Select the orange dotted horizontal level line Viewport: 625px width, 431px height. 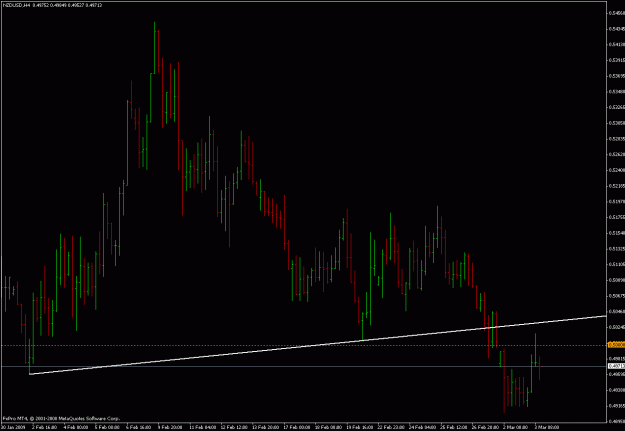303,345
